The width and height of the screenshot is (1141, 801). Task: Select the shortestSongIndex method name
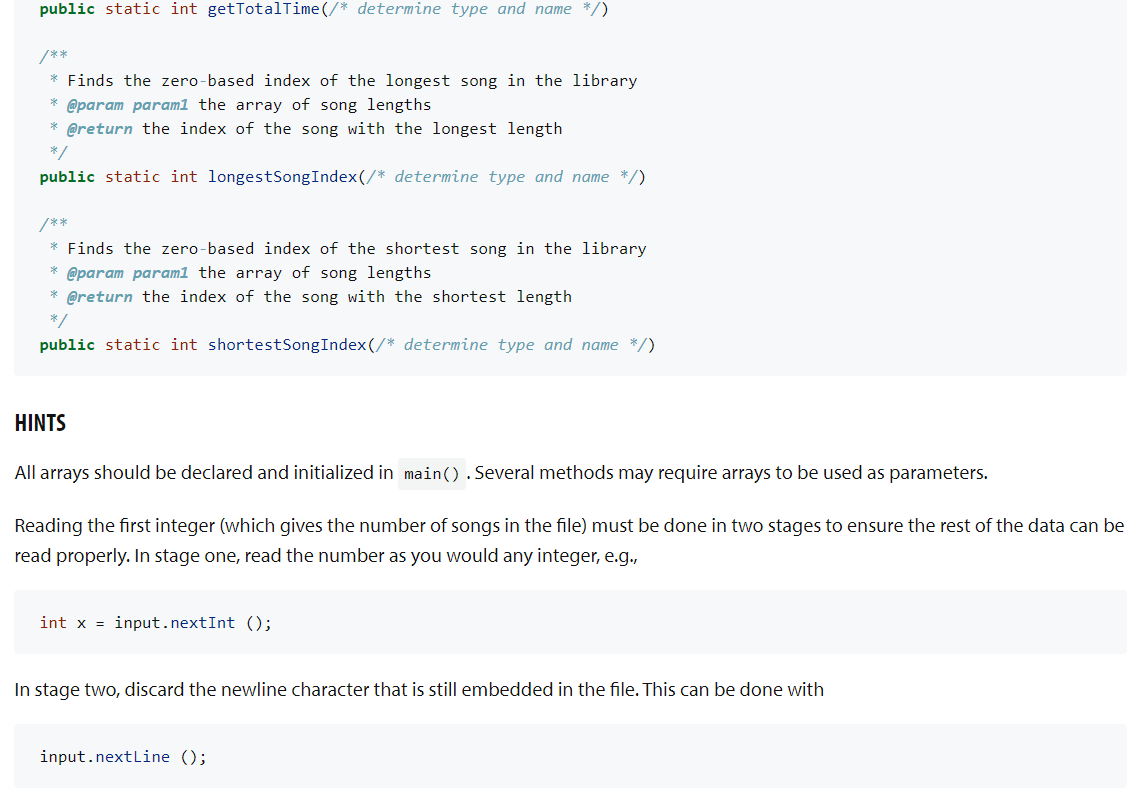[x=287, y=345]
